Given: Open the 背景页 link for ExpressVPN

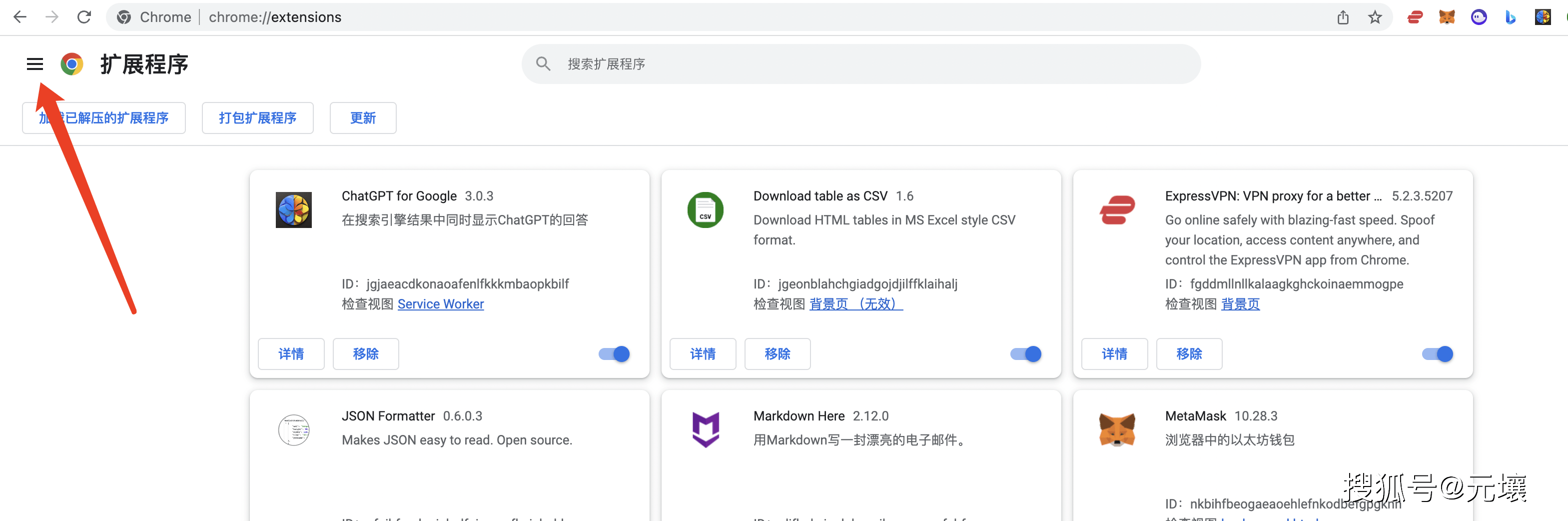Looking at the screenshot, I should [1241, 303].
